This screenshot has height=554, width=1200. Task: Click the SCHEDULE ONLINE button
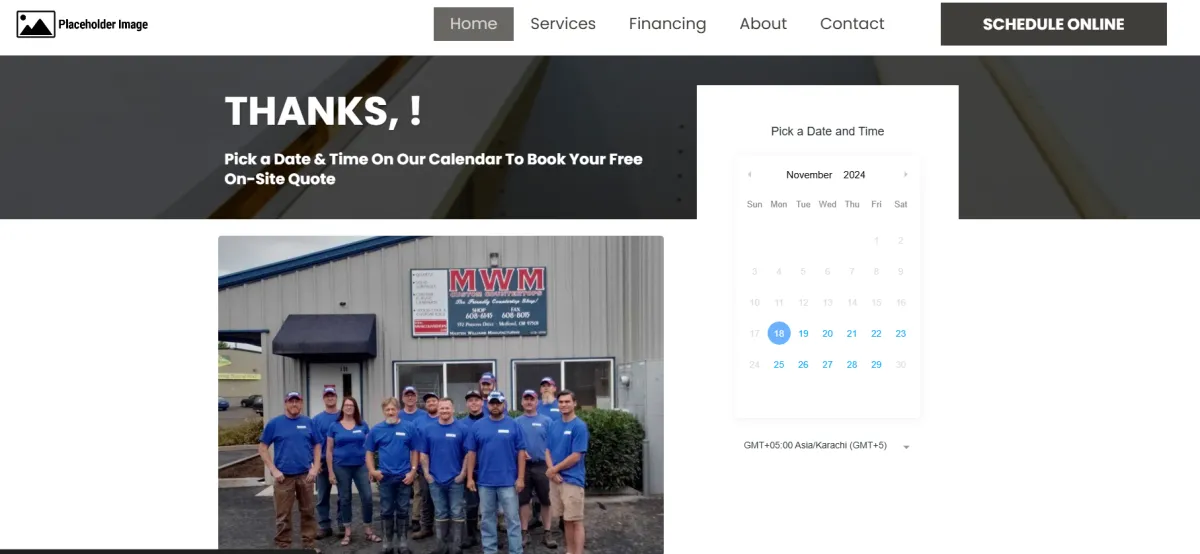click(x=1053, y=24)
